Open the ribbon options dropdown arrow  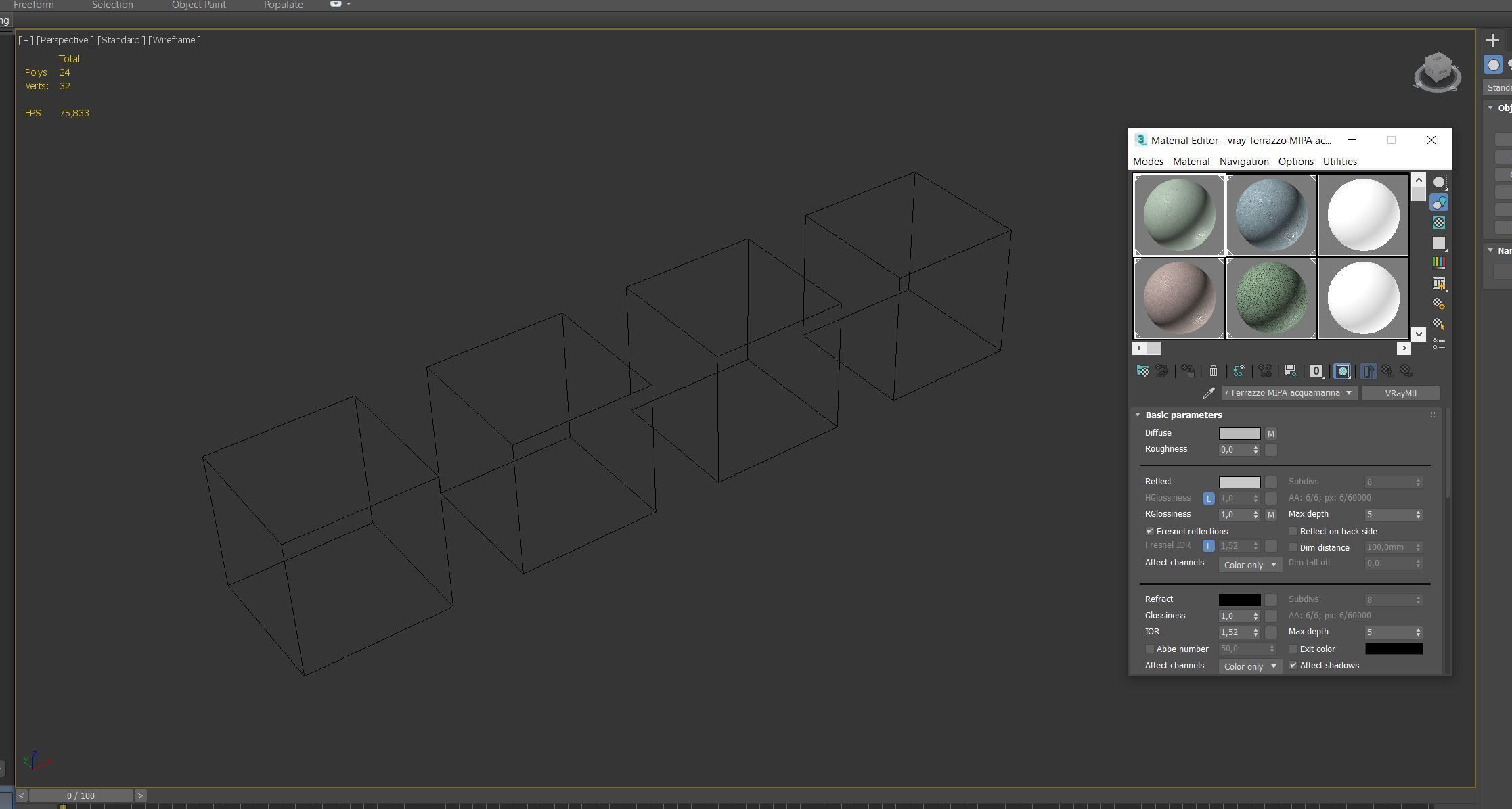point(349,4)
